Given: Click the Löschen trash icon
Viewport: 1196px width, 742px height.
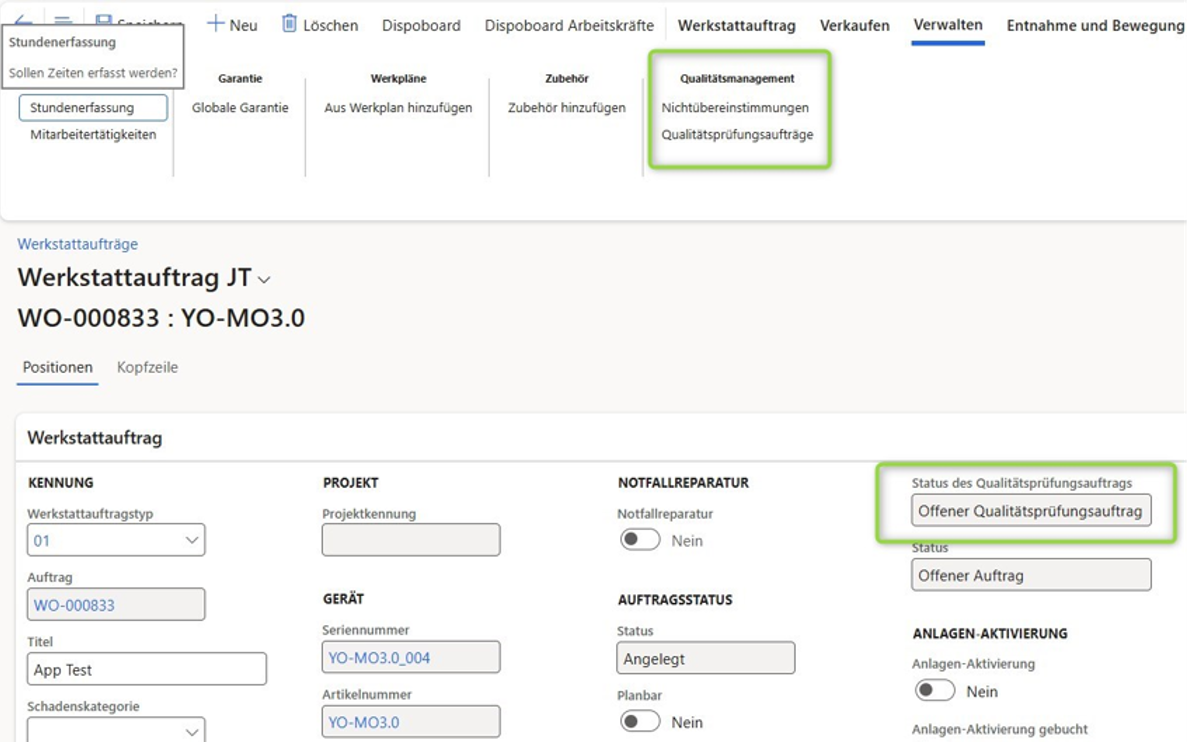Looking at the screenshot, I should (290, 24).
